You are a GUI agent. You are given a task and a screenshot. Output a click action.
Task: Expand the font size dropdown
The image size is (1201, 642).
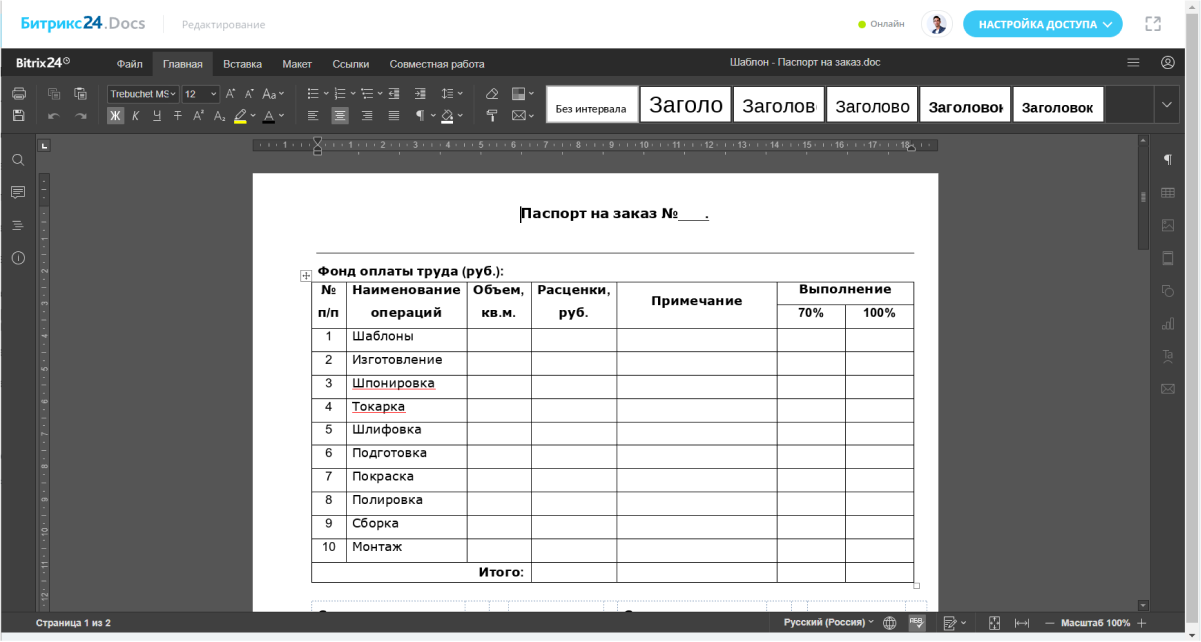[213, 94]
